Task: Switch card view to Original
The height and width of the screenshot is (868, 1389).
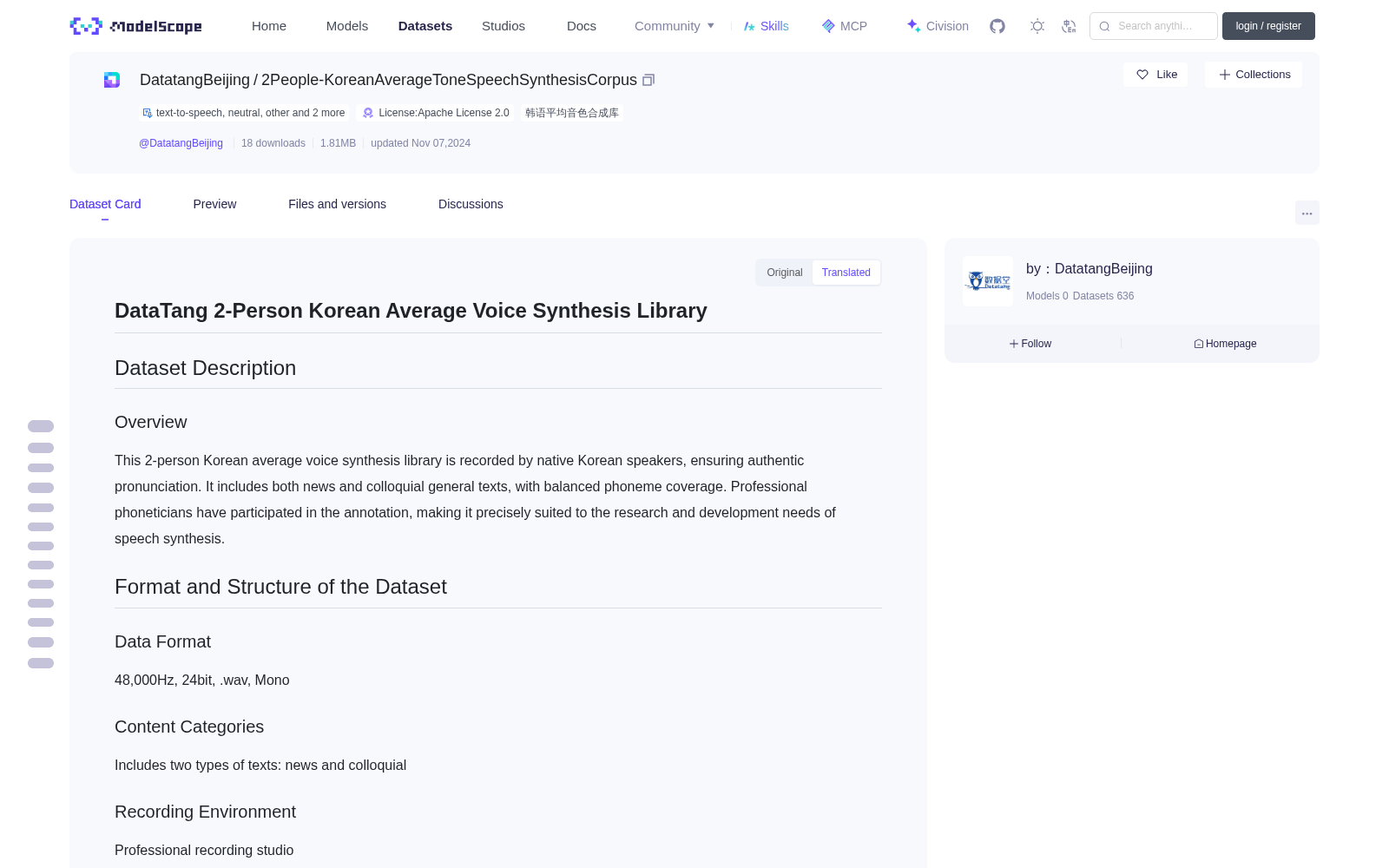Action: click(x=785, y=273)
